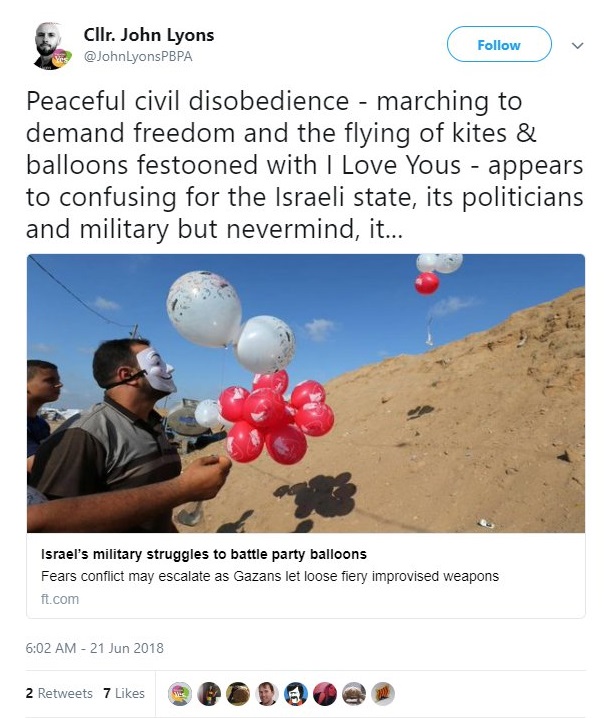Click the fifth liker avatar, moustached cartoon
This screenshot has width=615, height=718.
[x=296, y=694]
